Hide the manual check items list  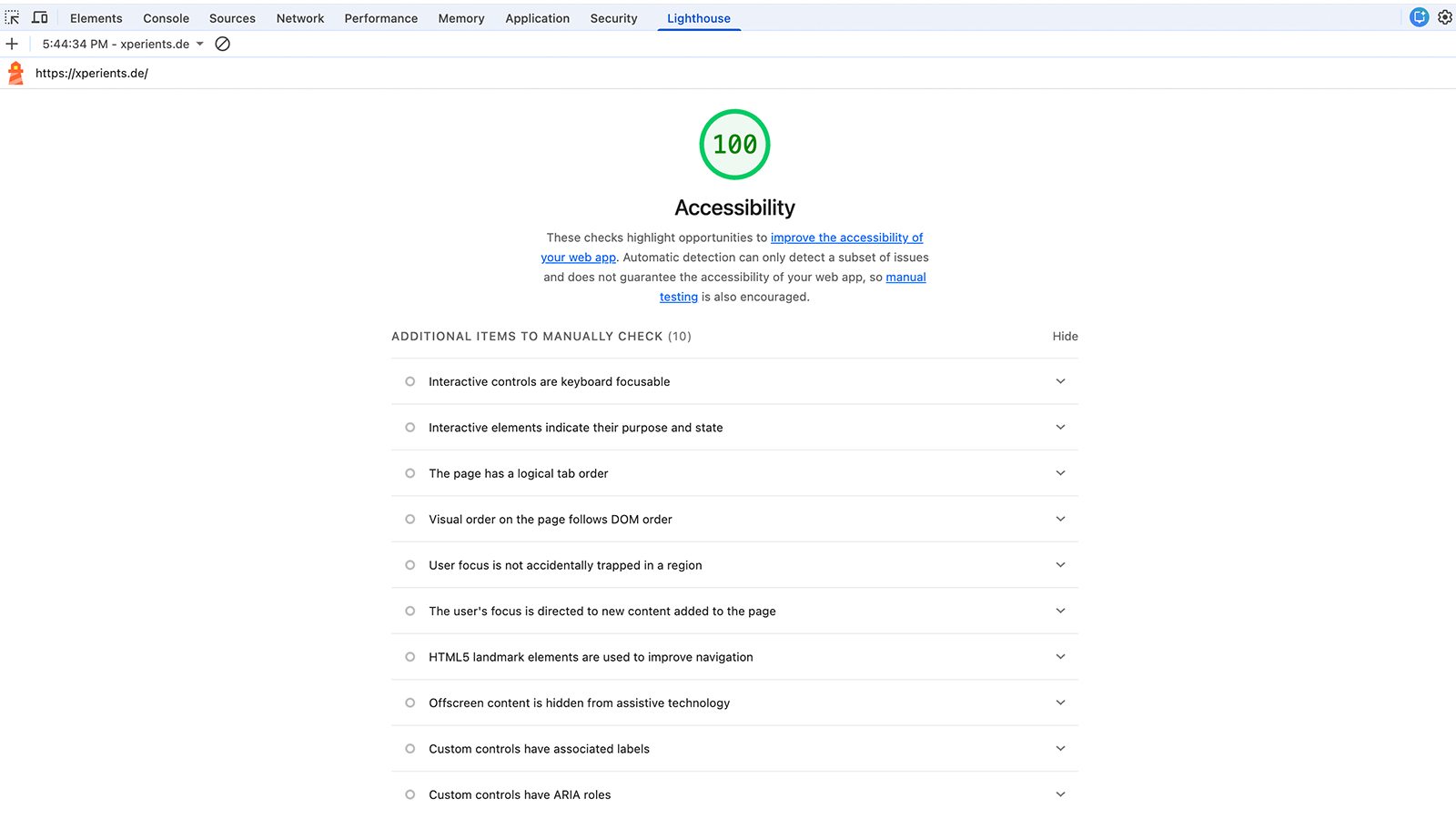(1066, 337)
